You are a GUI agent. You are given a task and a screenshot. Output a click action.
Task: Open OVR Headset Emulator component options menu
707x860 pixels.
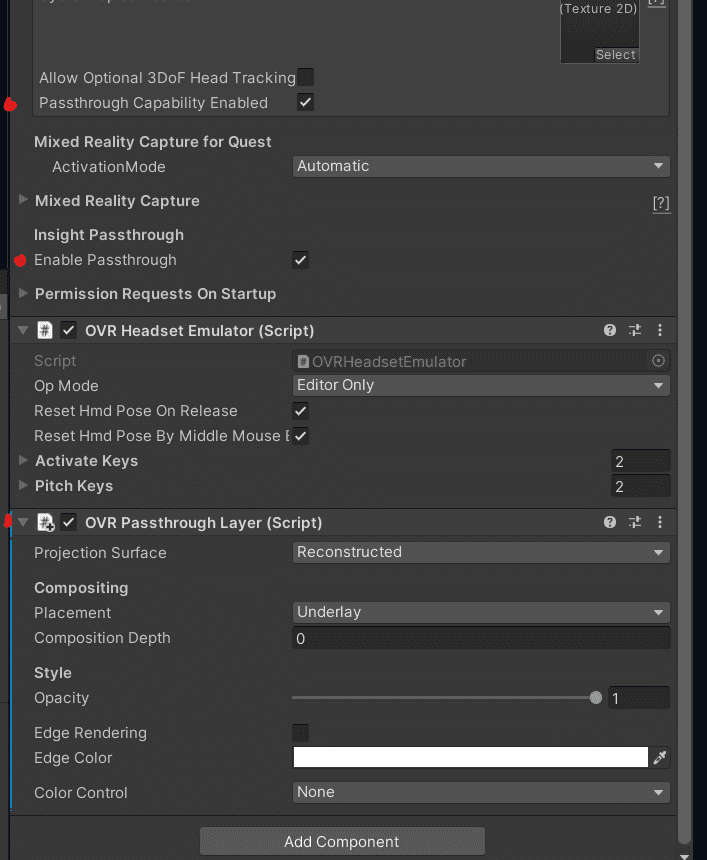(660, 330)
